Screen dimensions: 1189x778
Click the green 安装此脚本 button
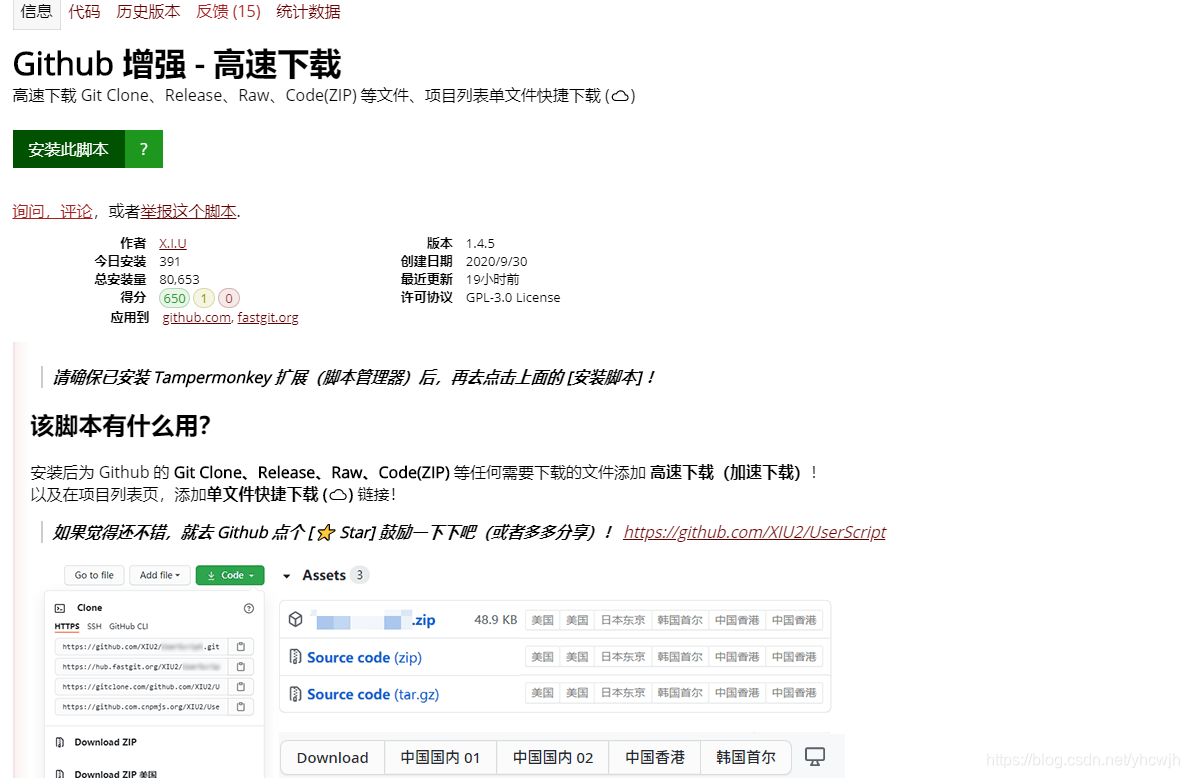tap(69, 149)
